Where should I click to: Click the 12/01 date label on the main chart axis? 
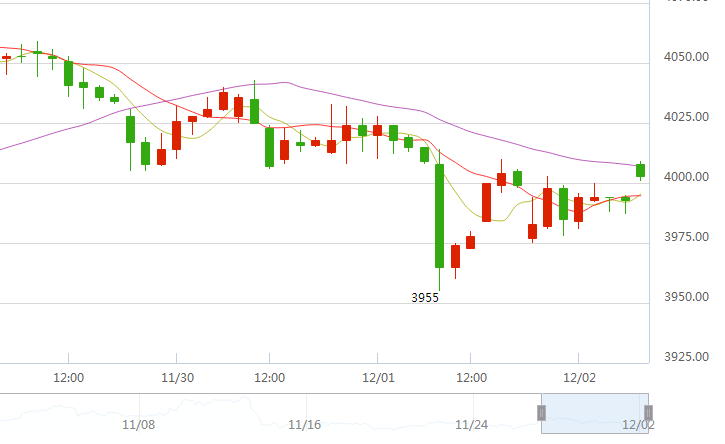(377, 378)
